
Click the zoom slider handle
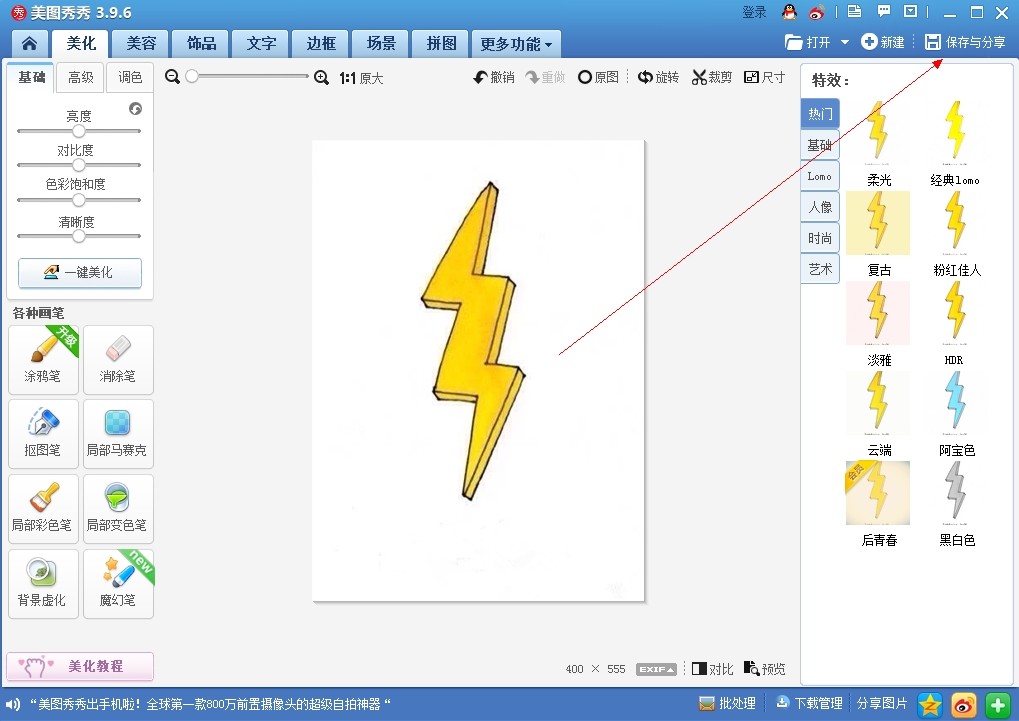point(192,77)
